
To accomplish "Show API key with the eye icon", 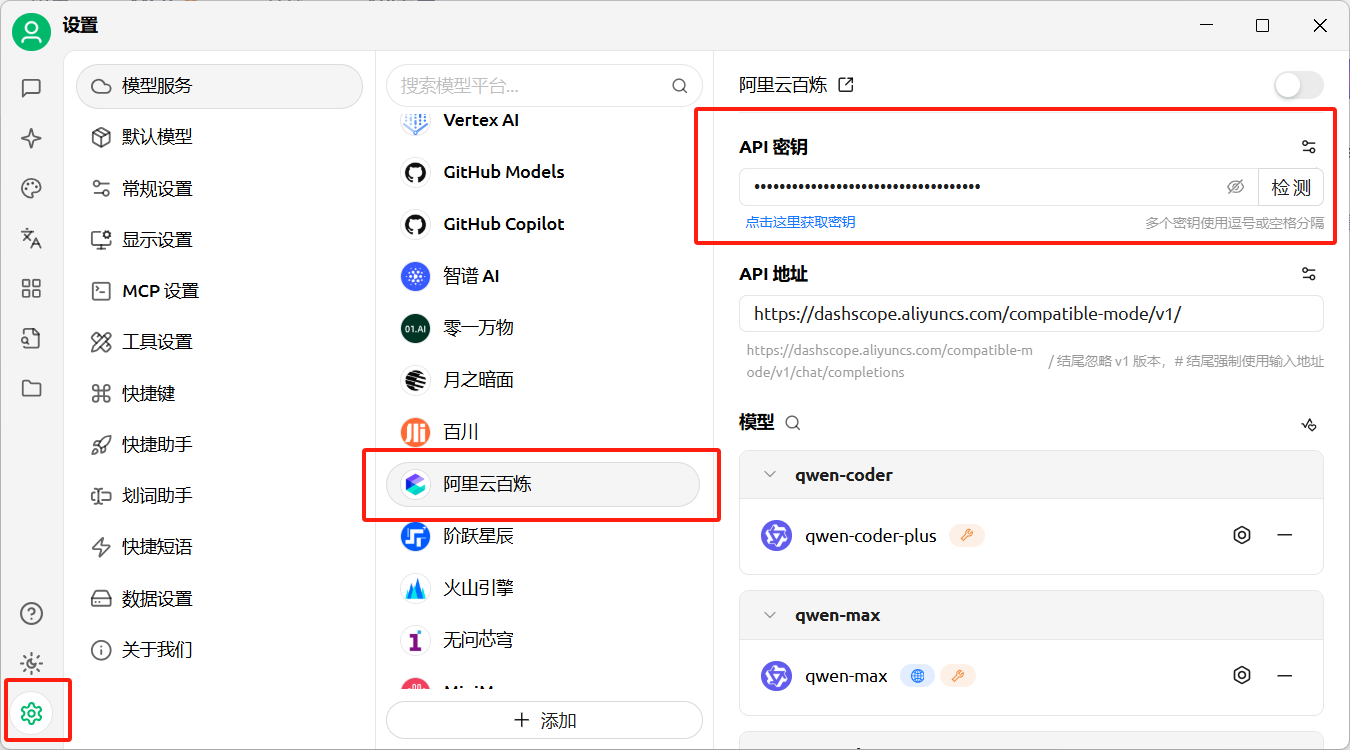I will click(x=1235, y=187).
